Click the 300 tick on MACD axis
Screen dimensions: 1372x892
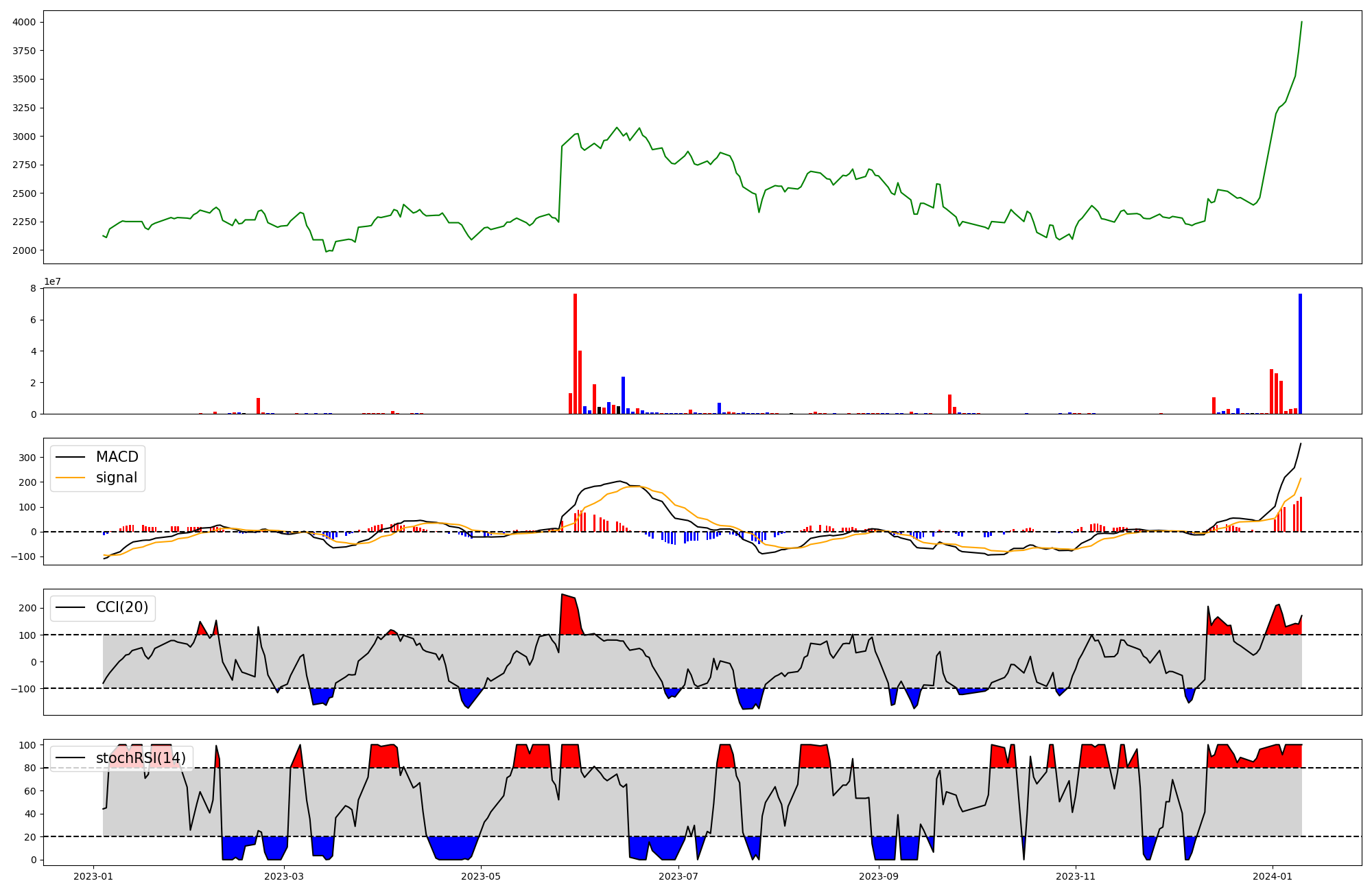point(28,458)
